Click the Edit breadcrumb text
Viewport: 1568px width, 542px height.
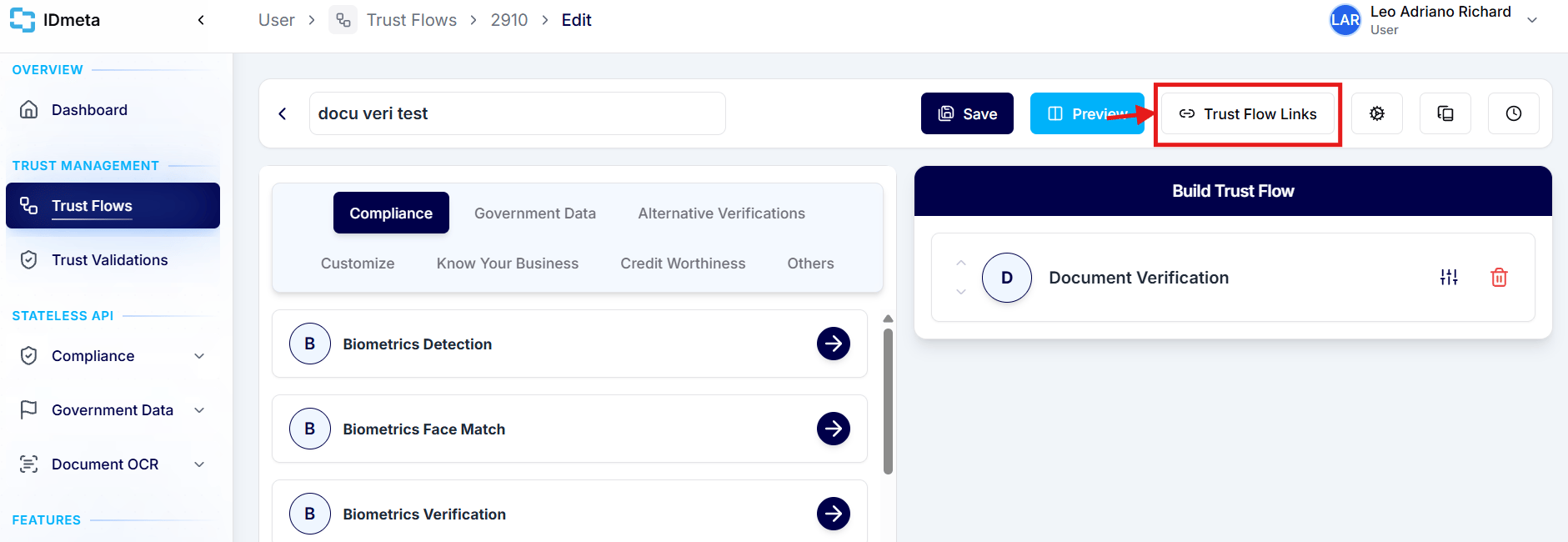tap(577, 20)
